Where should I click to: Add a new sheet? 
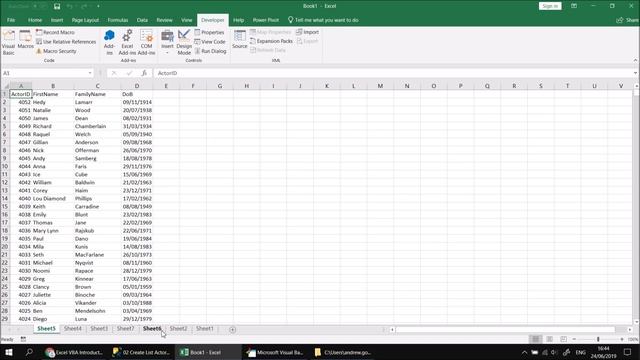232,329
